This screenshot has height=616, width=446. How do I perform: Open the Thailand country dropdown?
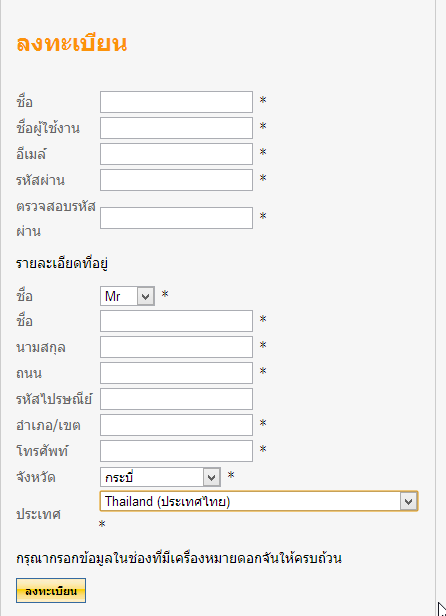tap(259, 501)
